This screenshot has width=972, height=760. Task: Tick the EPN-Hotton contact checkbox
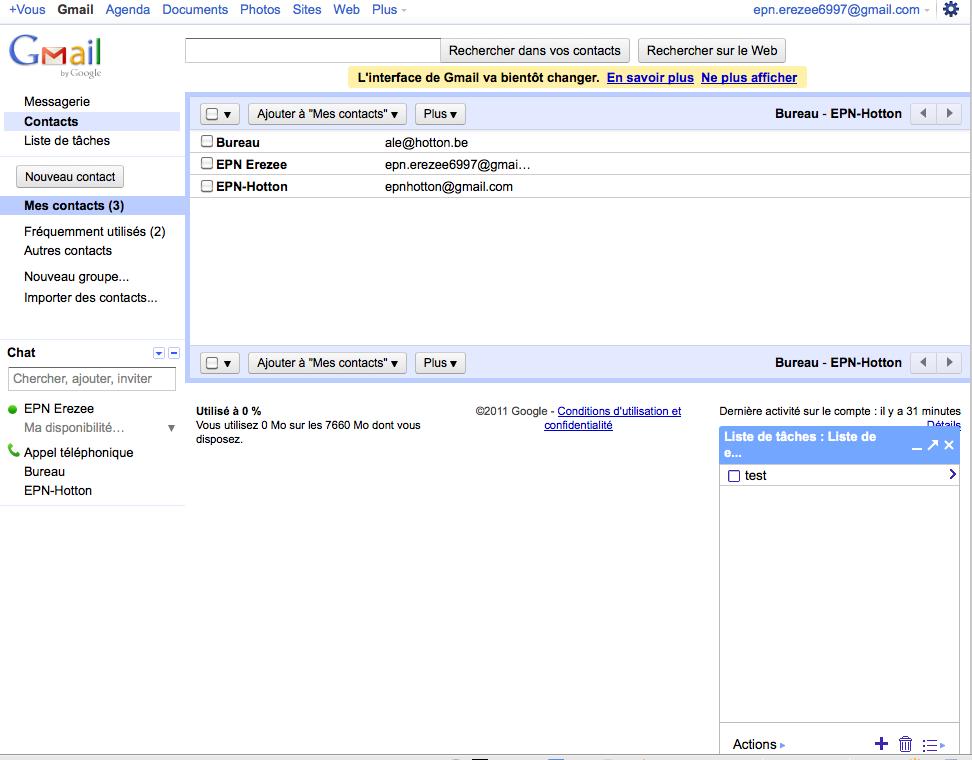point(207,186)
